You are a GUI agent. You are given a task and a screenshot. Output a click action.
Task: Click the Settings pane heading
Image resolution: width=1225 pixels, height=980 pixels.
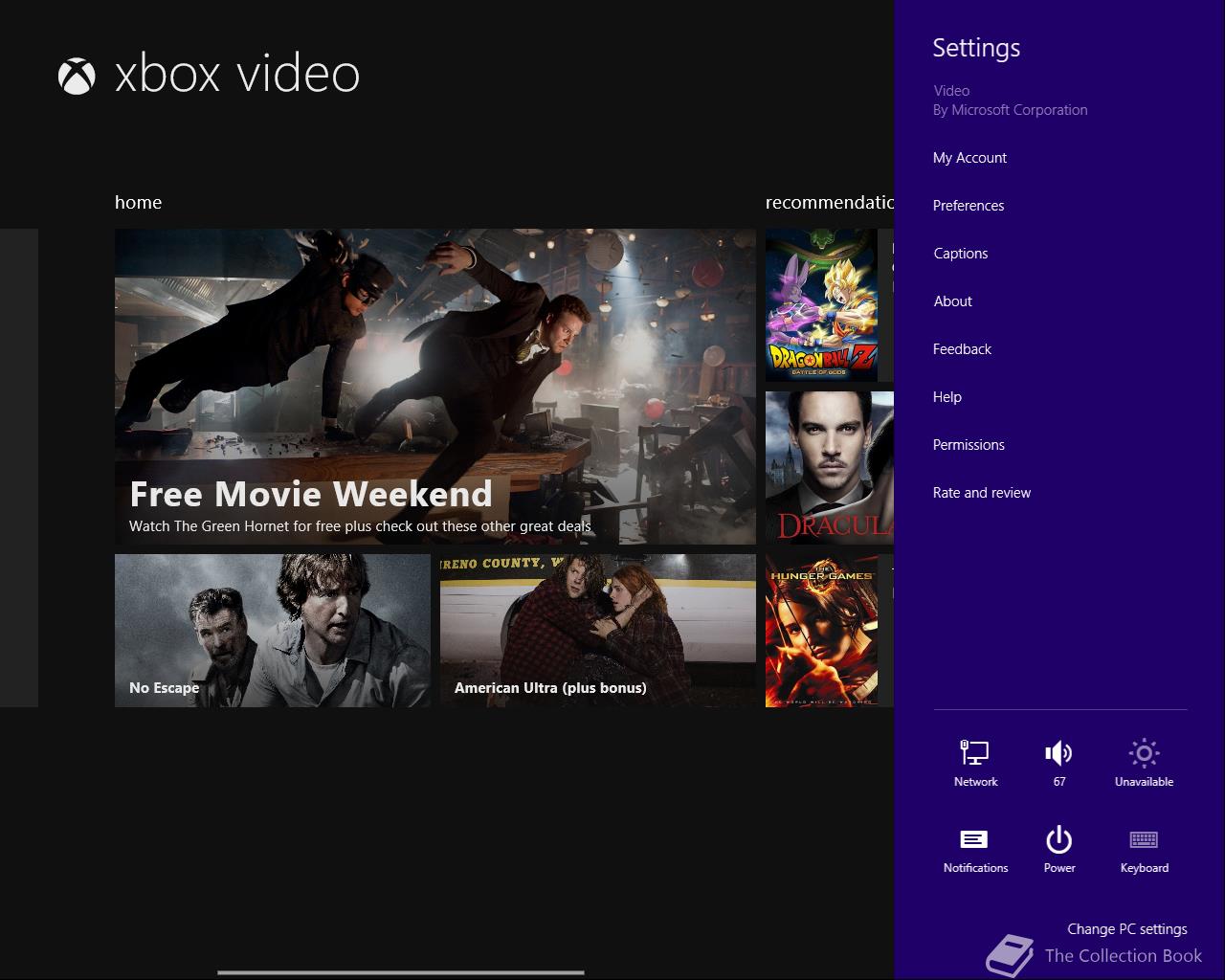(x=976, y=48)
